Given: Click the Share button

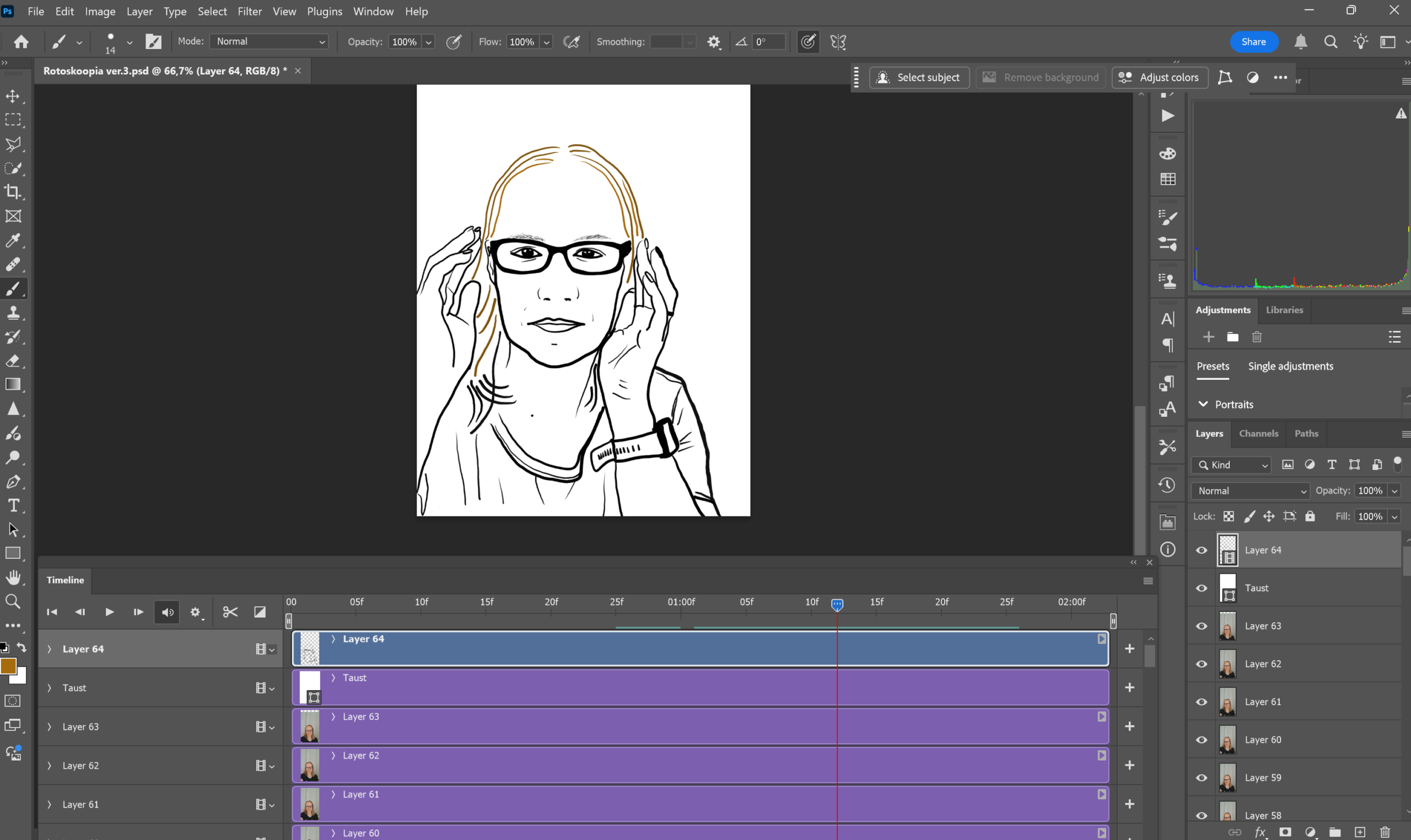Looking at the screenshot, I should 1254,41.
